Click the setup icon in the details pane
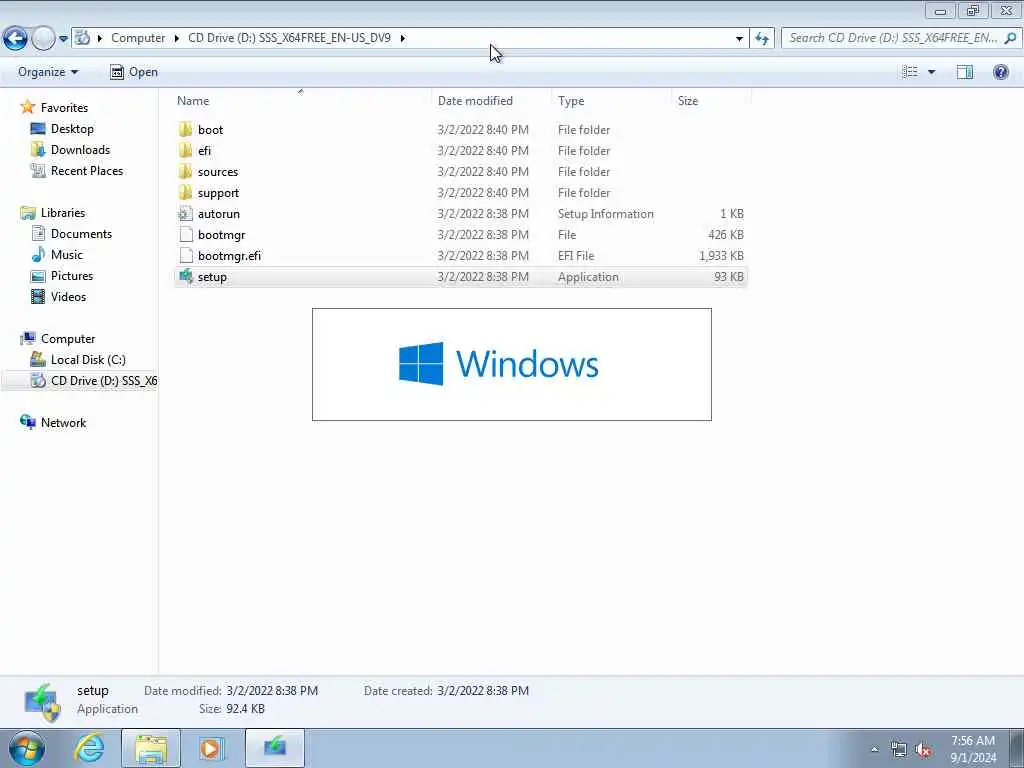1024x768 pixels. [42, 701]
